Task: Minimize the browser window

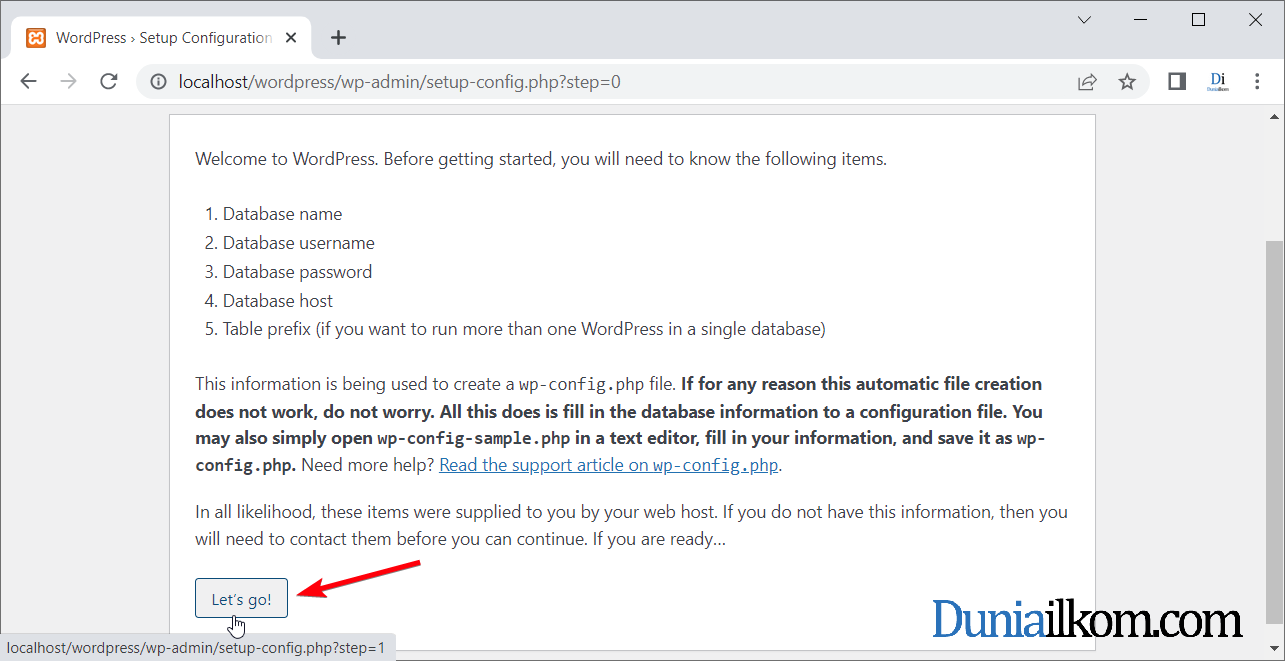Action: [1141, 20]
